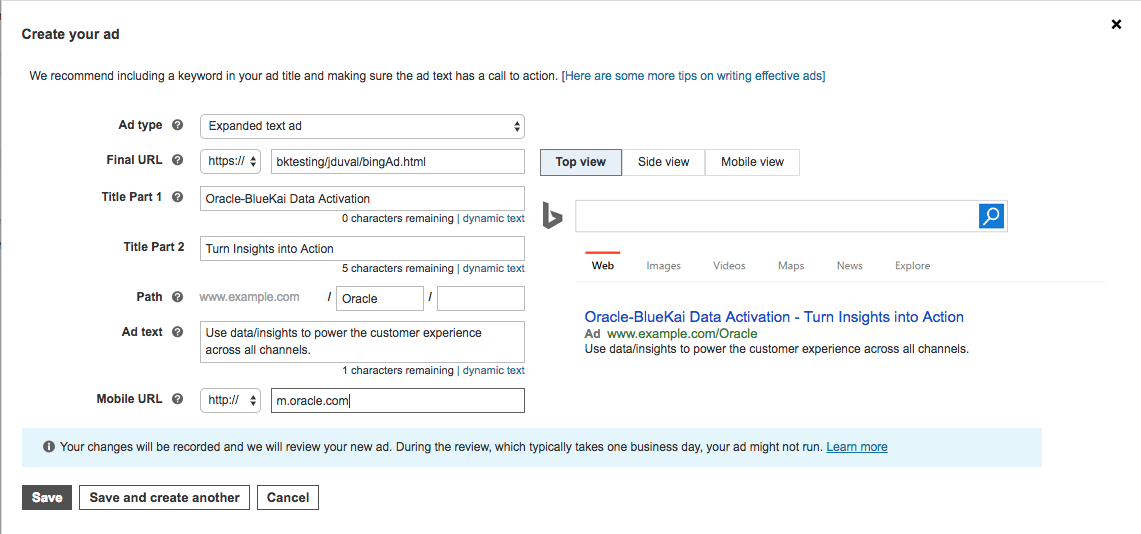Click the help icon next to Title Part 1

pyautogui.click(x=177, y=197)
